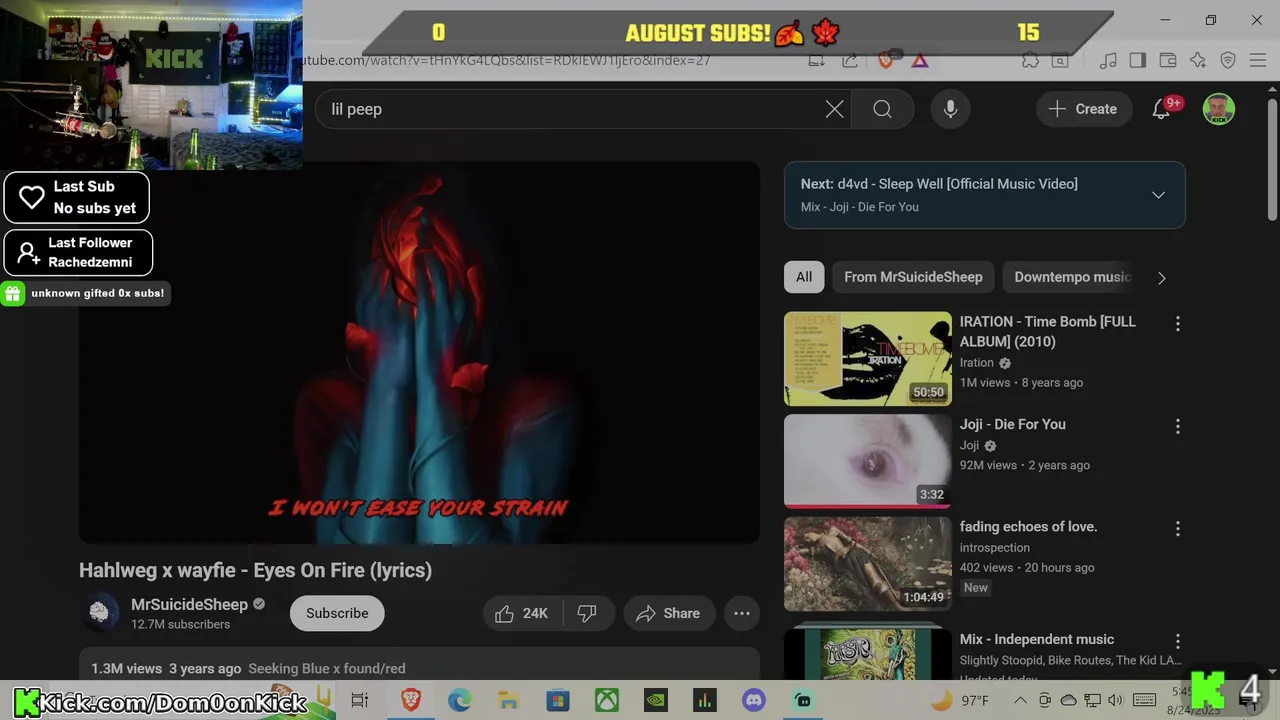
Task: Click the introspection channel name
Action: point(994,547)
